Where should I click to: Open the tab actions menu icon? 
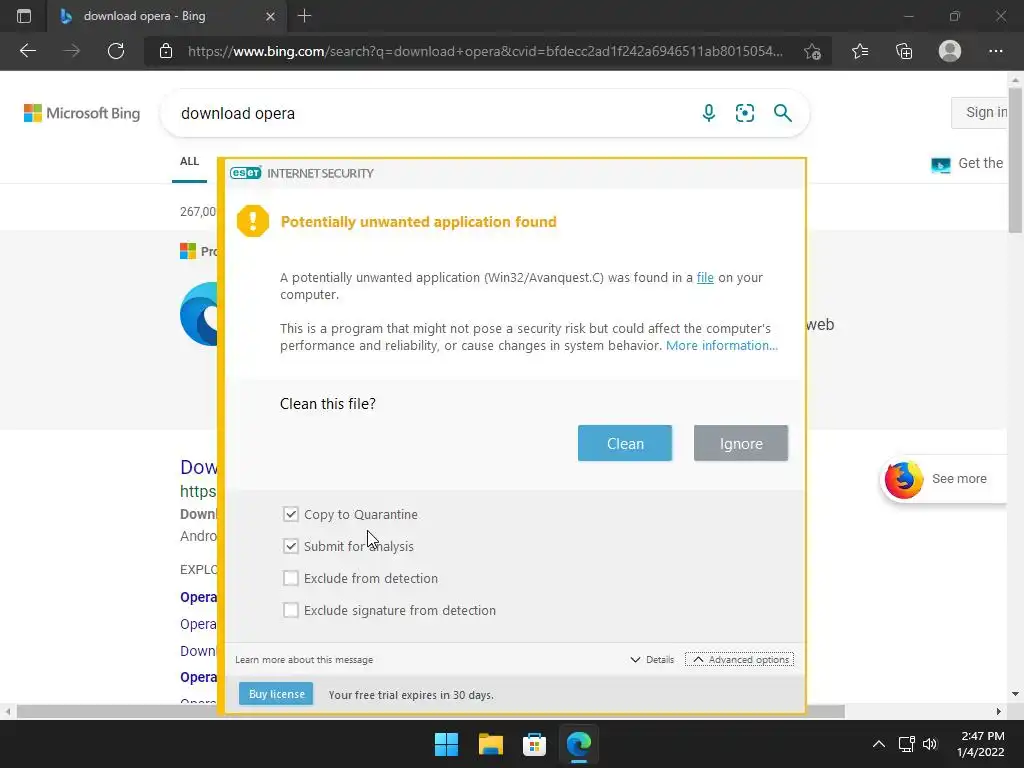24,16
